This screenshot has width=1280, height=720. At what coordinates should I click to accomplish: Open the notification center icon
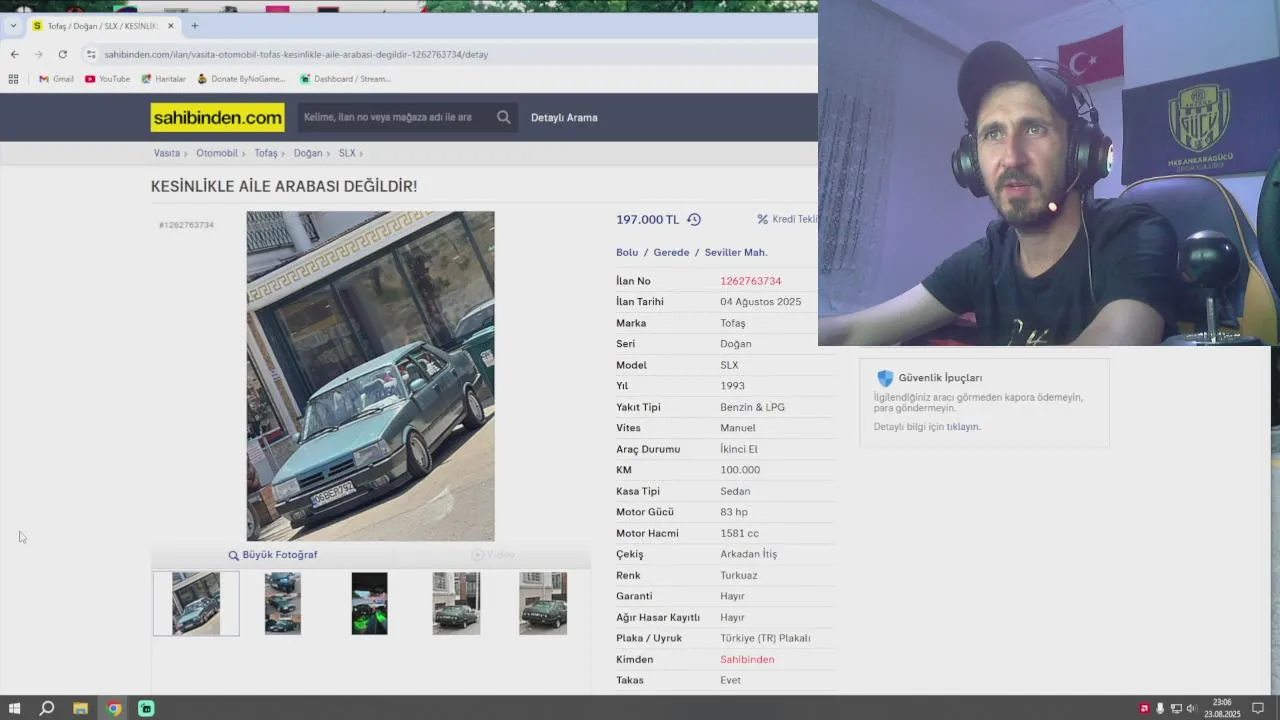click(1258, 708)
